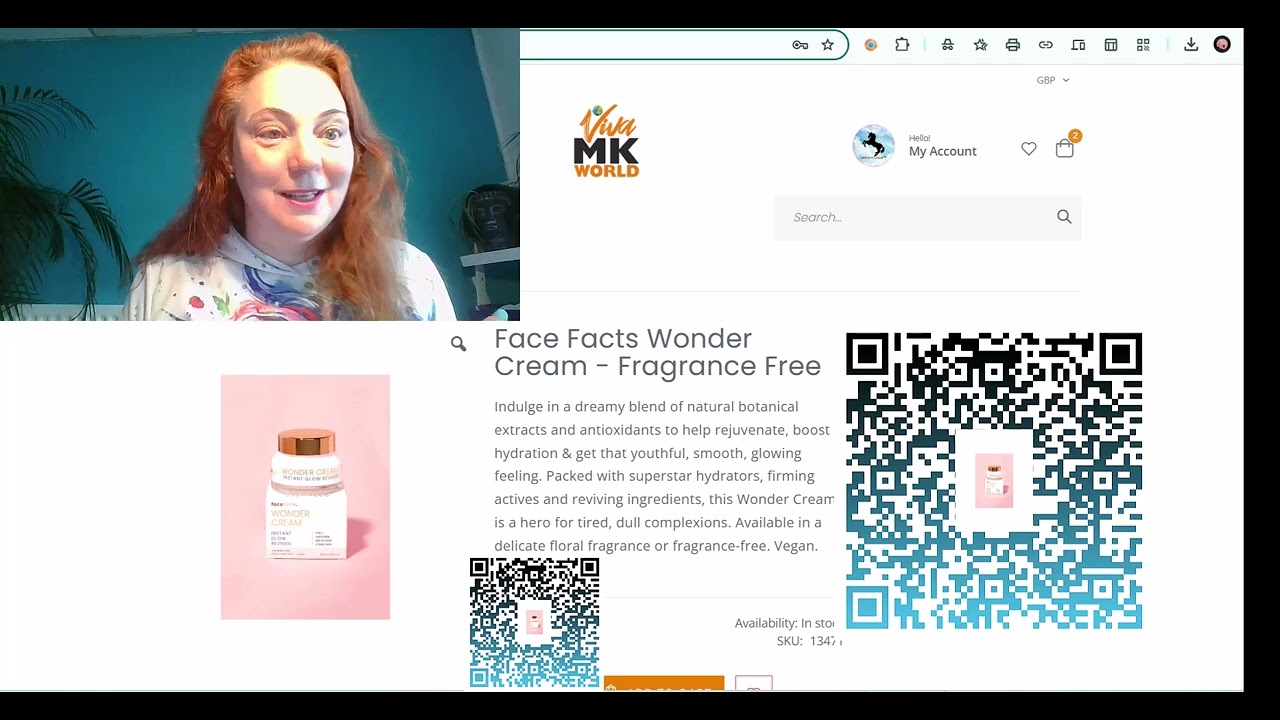
Task: Click the incognito spy toolbar icon
Action: point(947,45)
